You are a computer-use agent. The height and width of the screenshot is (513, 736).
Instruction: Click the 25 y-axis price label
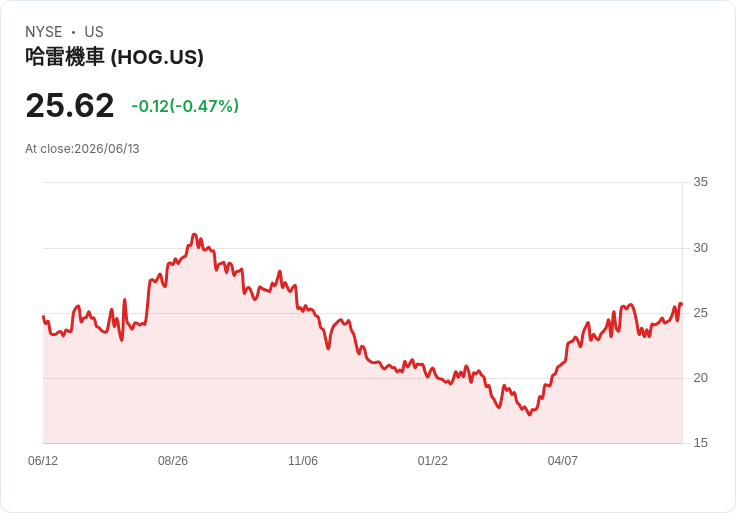700,313
